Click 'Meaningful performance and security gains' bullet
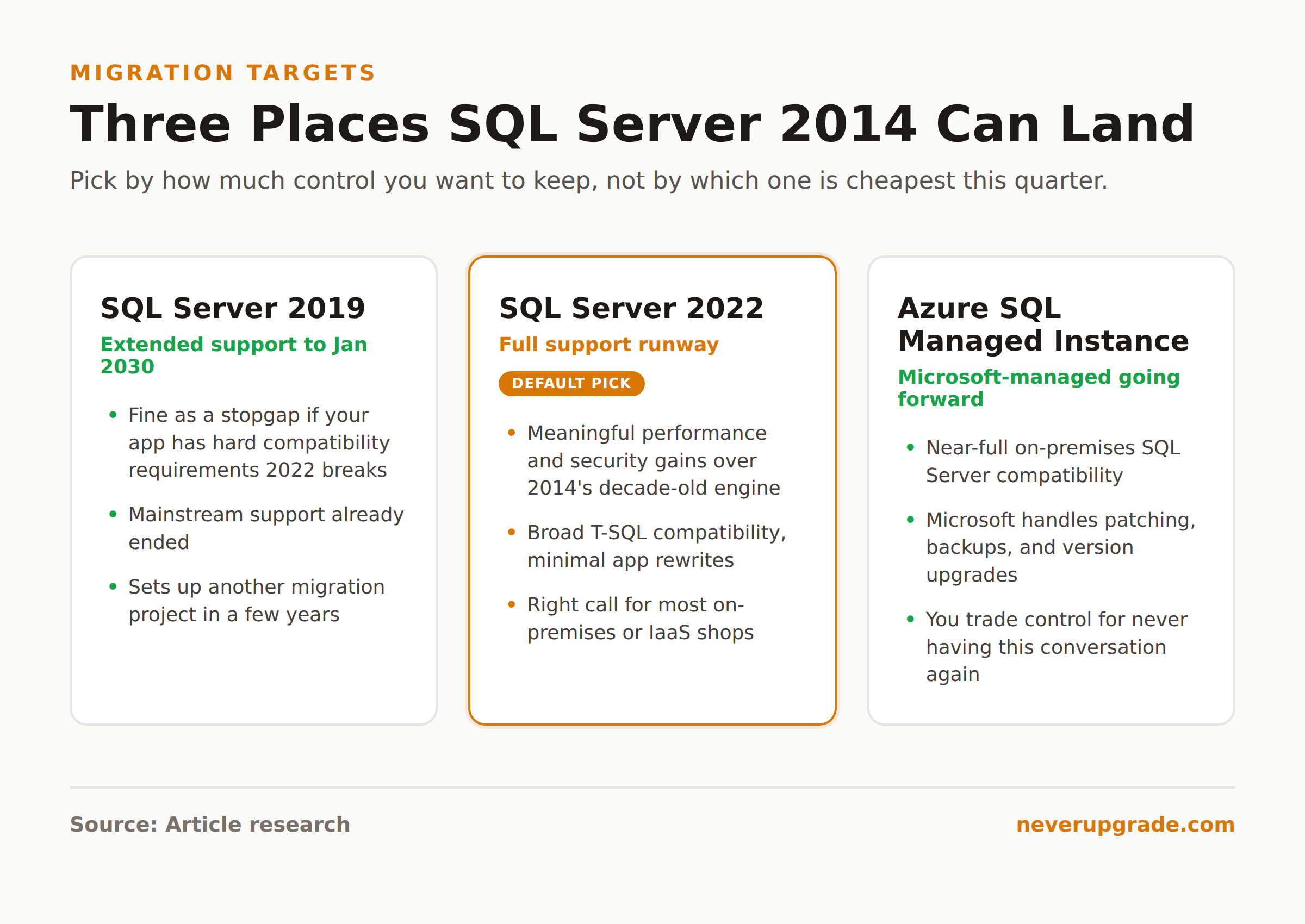This screenshot has width=1305, height=924. point(654,460)
